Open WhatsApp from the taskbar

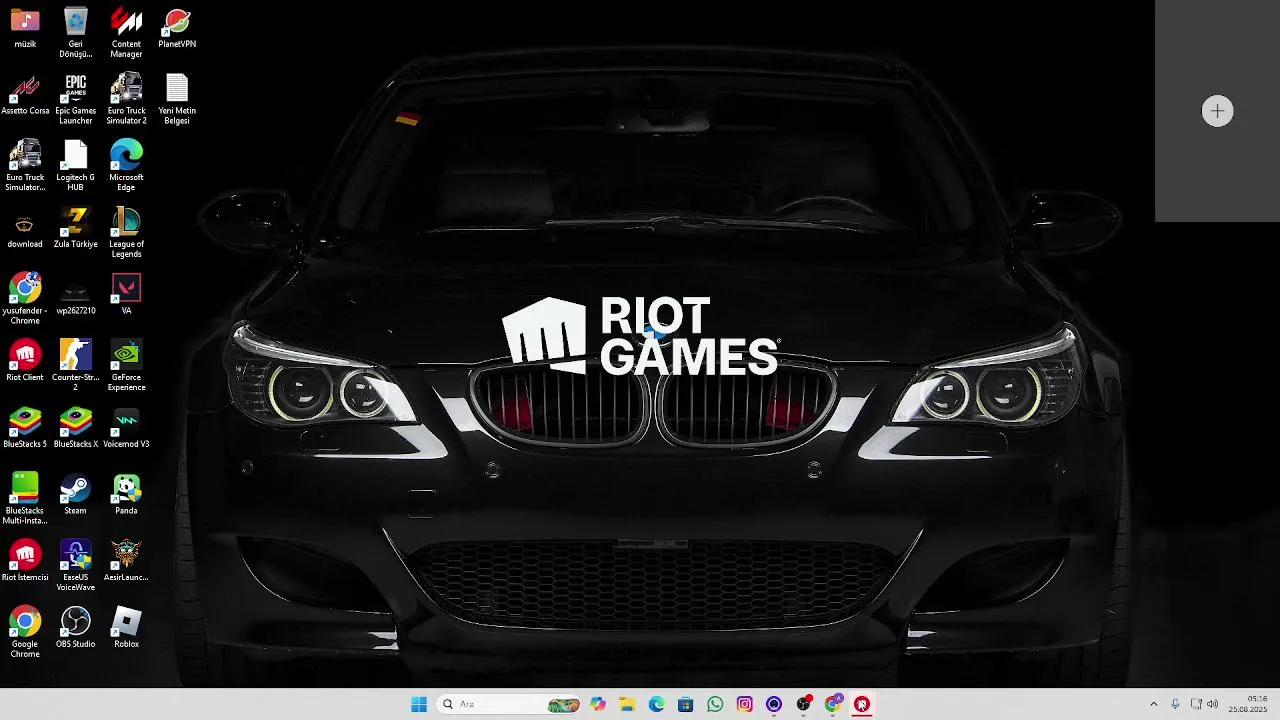715,704
